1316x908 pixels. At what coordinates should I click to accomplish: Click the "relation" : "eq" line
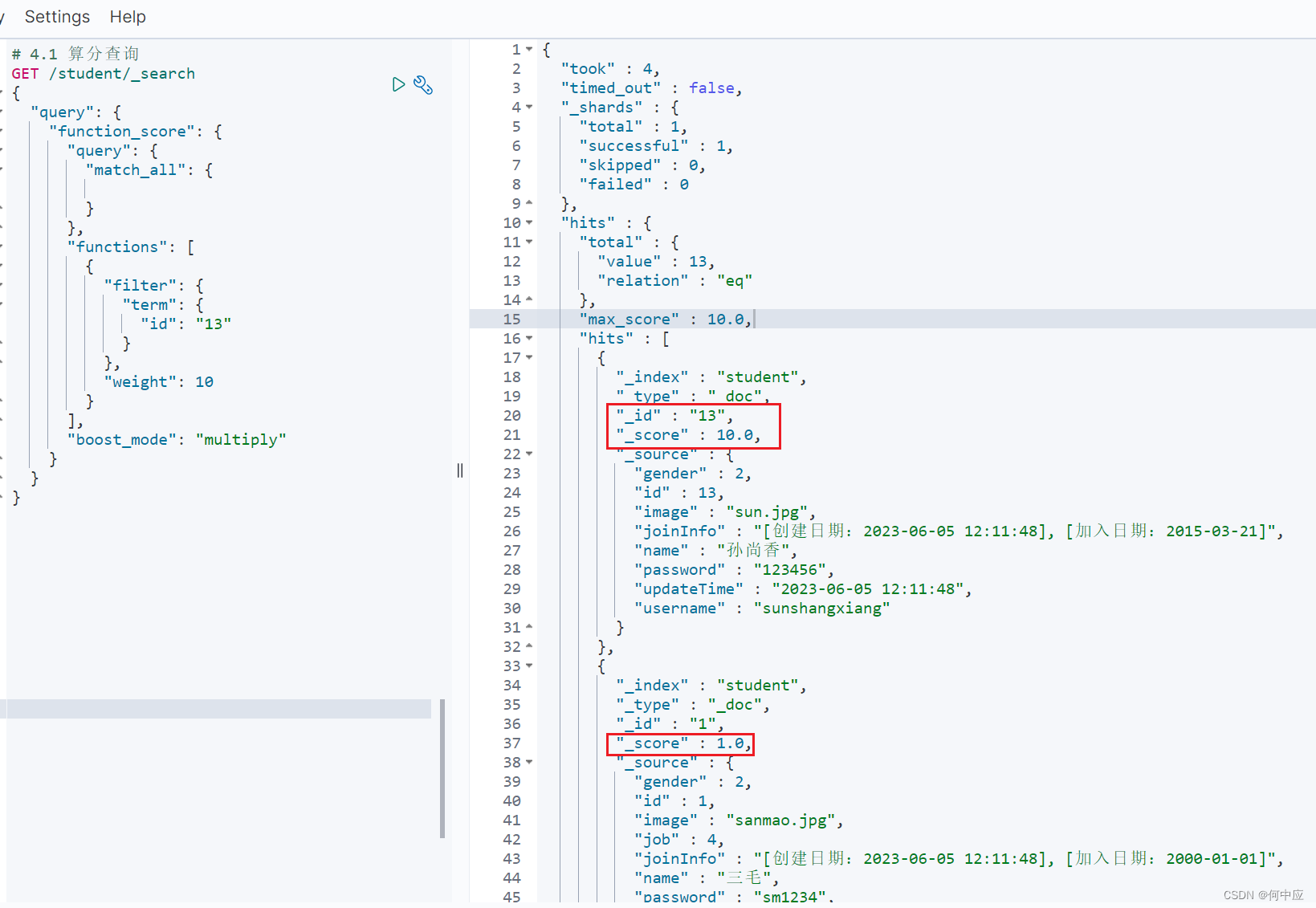point(675,280)
